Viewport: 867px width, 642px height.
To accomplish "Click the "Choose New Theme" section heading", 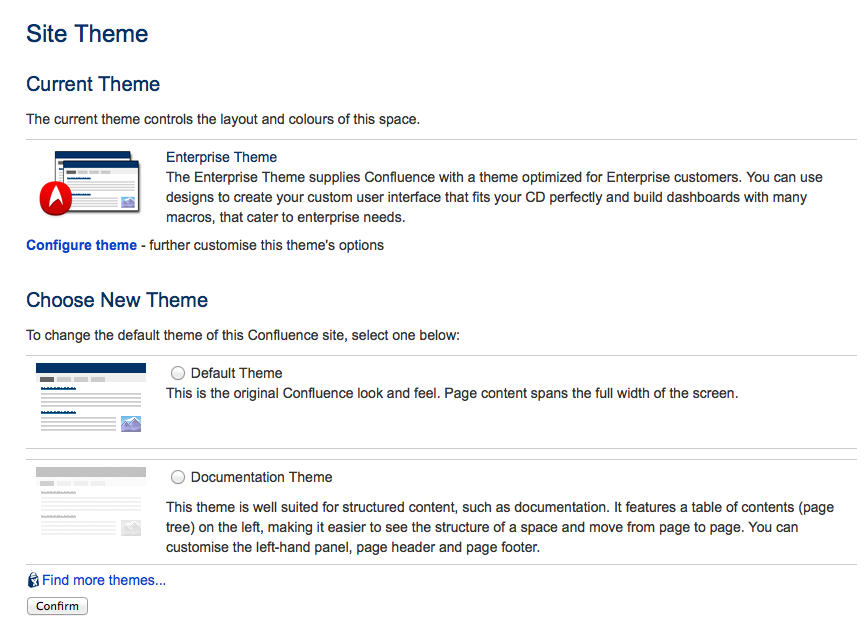I will pos(117,300).
